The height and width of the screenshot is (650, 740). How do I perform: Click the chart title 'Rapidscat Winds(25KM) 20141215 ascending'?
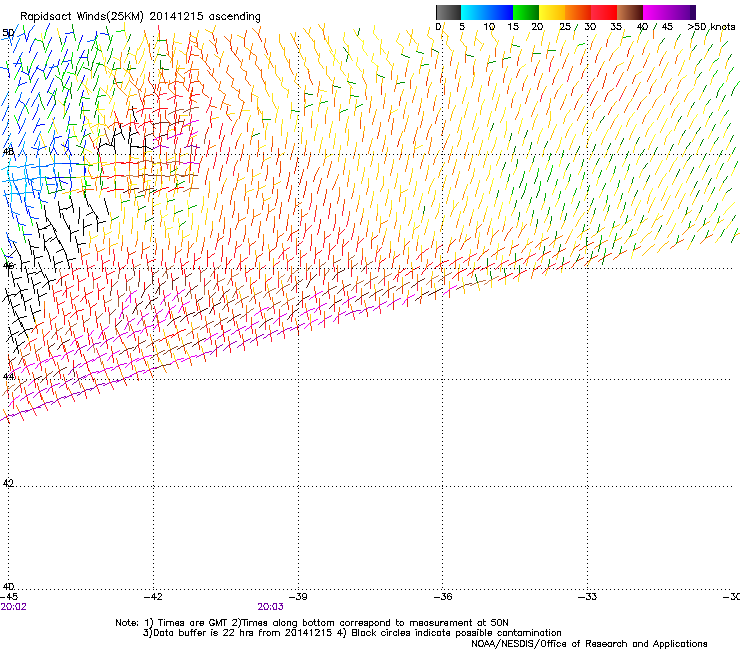[140, 17]
